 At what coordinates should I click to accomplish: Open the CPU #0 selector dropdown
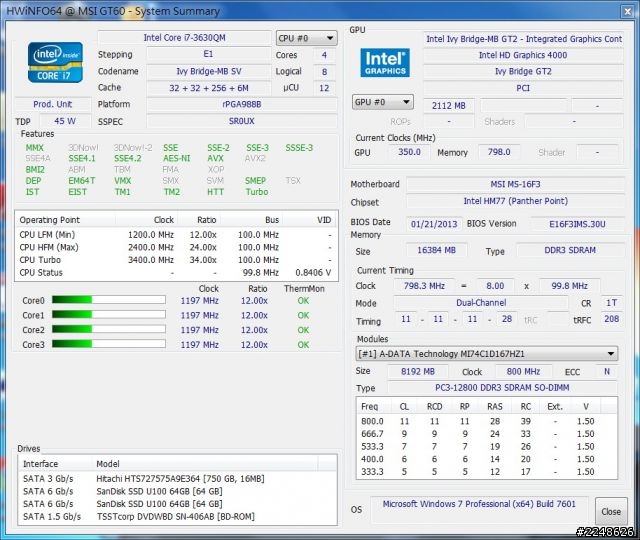tap(307, 38)
